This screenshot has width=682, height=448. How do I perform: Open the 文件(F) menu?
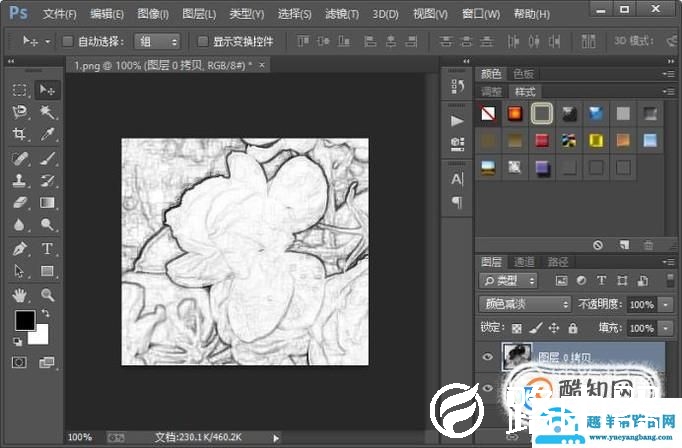[x=60, y=14]
